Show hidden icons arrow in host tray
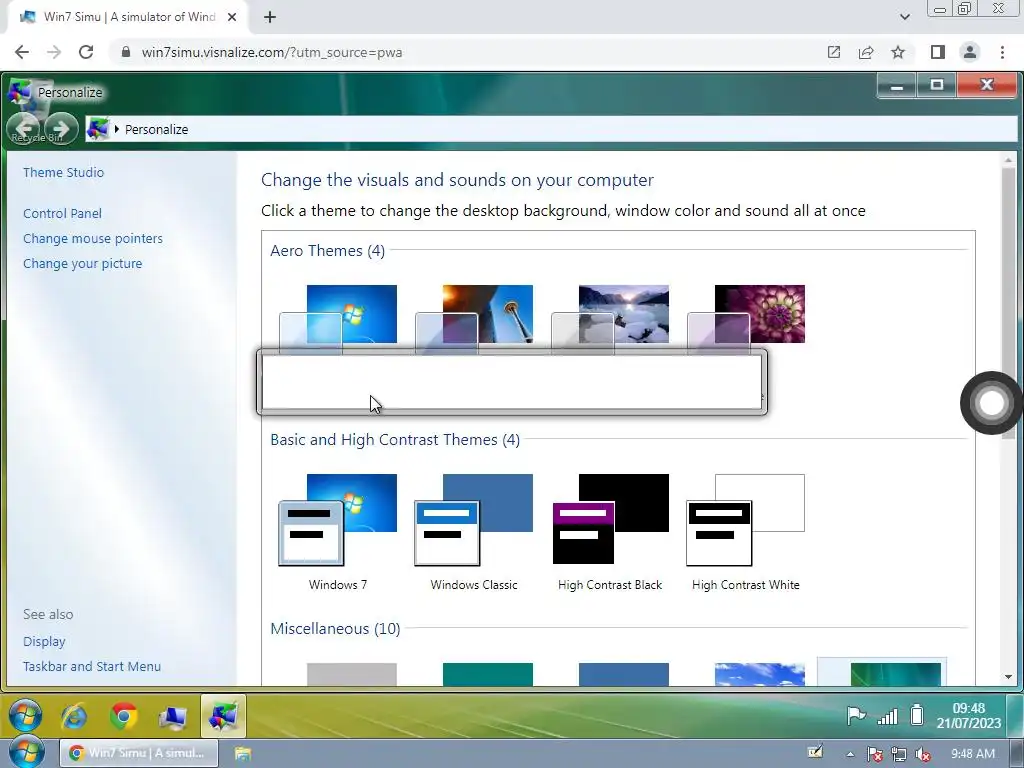 pos(850,754)
